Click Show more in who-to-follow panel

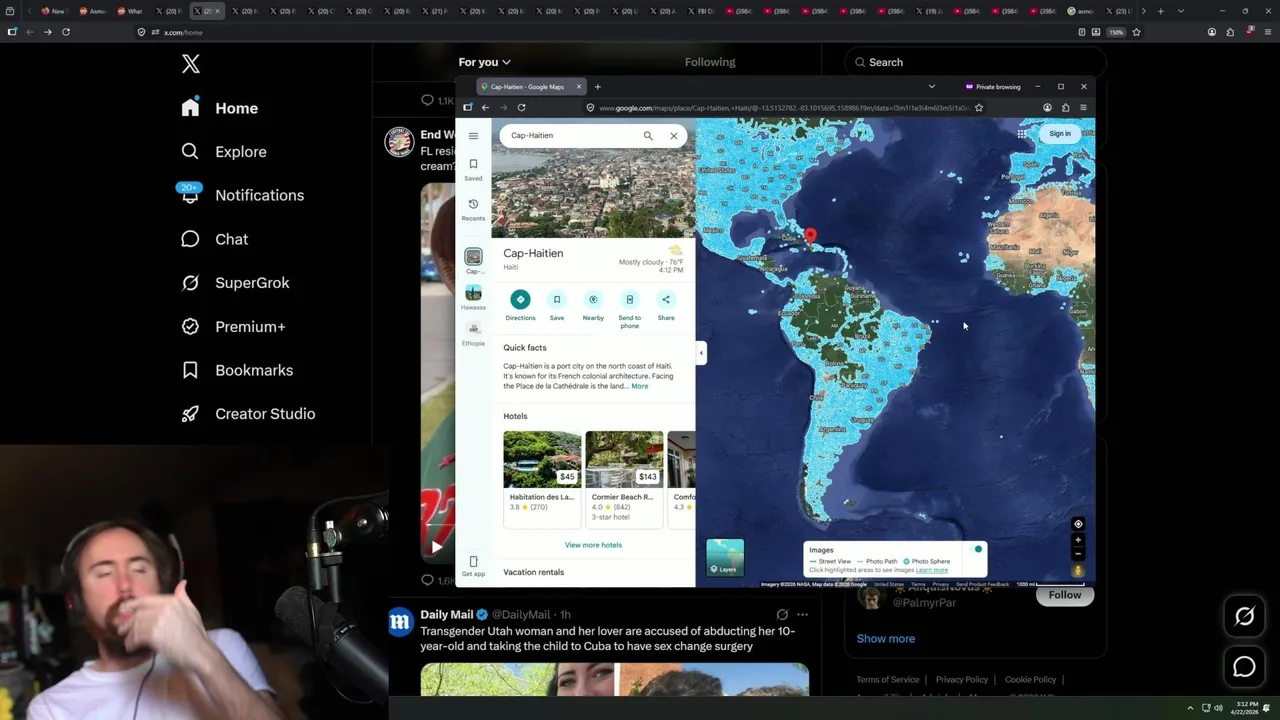[886, 639]
